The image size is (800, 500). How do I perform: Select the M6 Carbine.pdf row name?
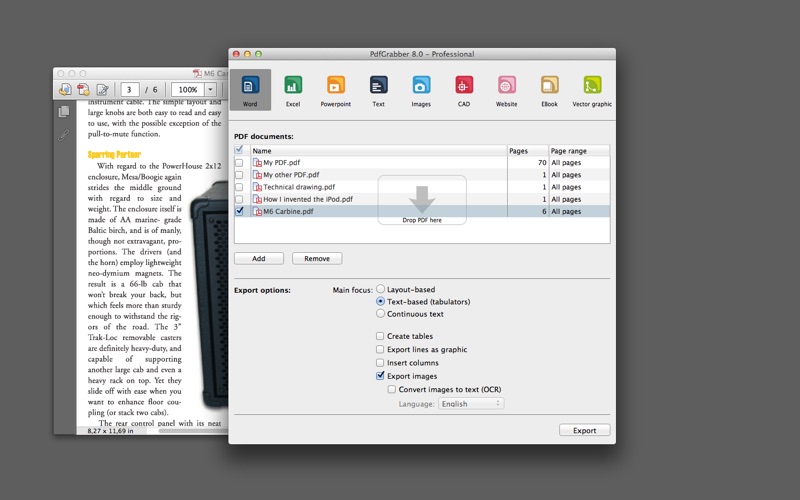coord(288,211)
